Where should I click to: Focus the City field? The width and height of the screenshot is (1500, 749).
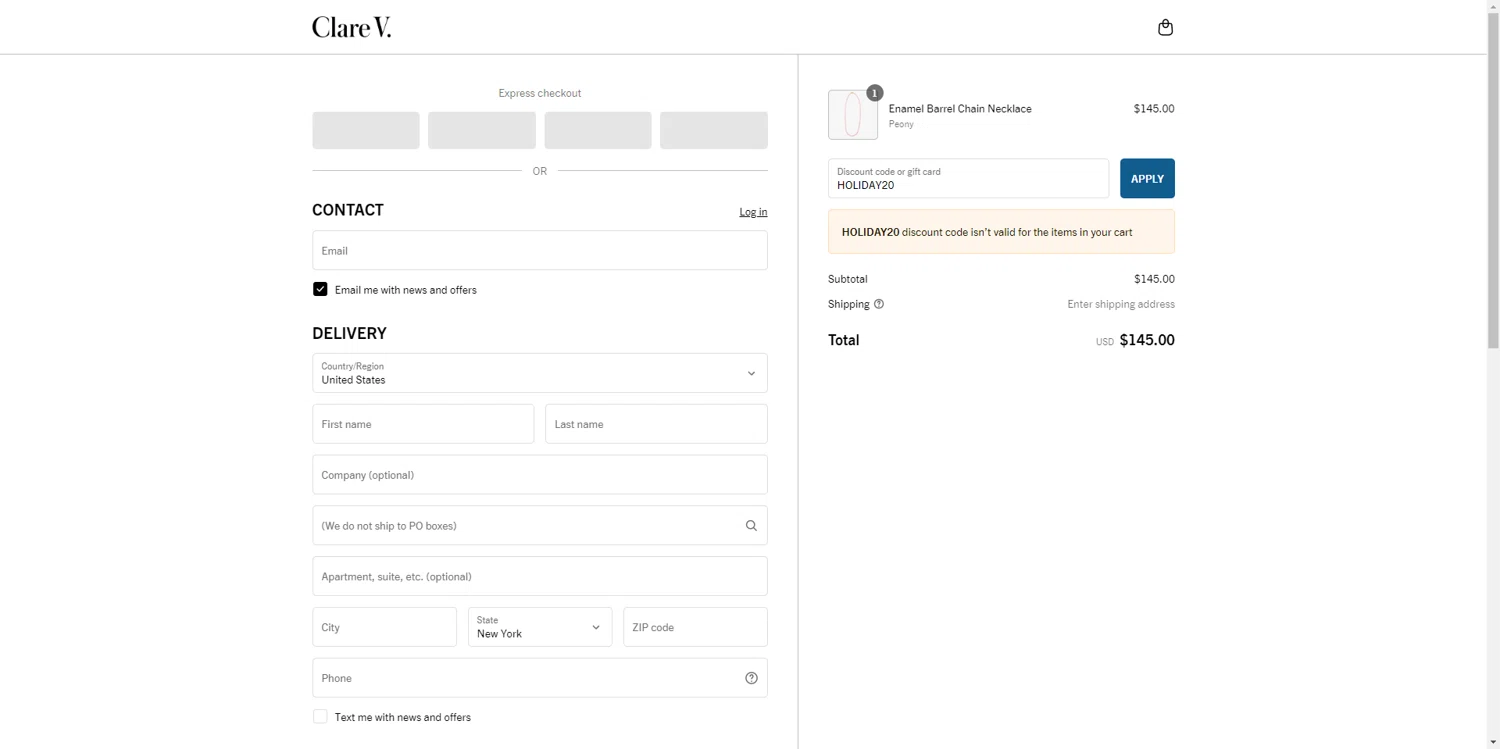click(384, 627)
